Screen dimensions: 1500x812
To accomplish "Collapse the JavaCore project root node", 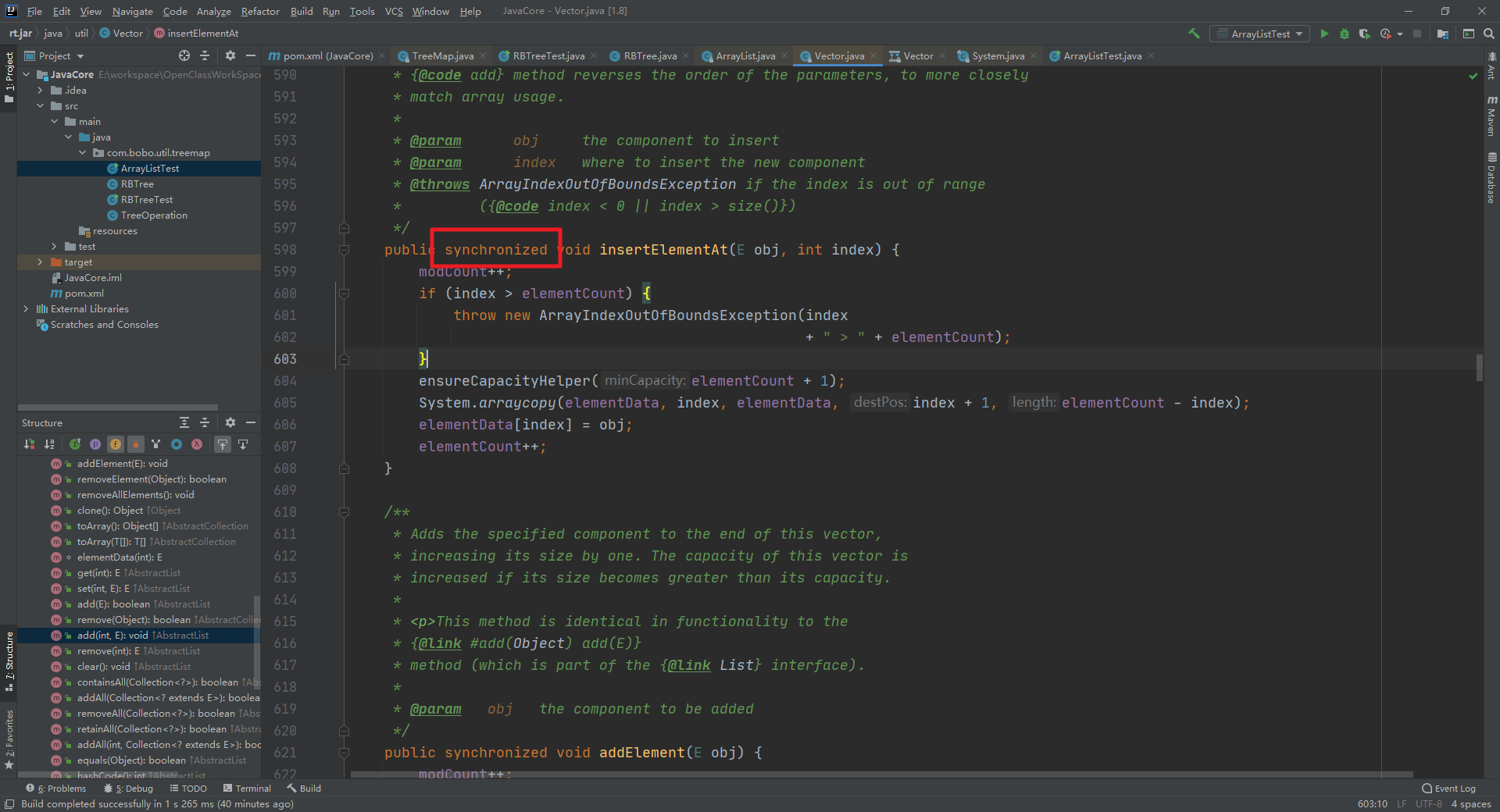I will click(27, 75).
